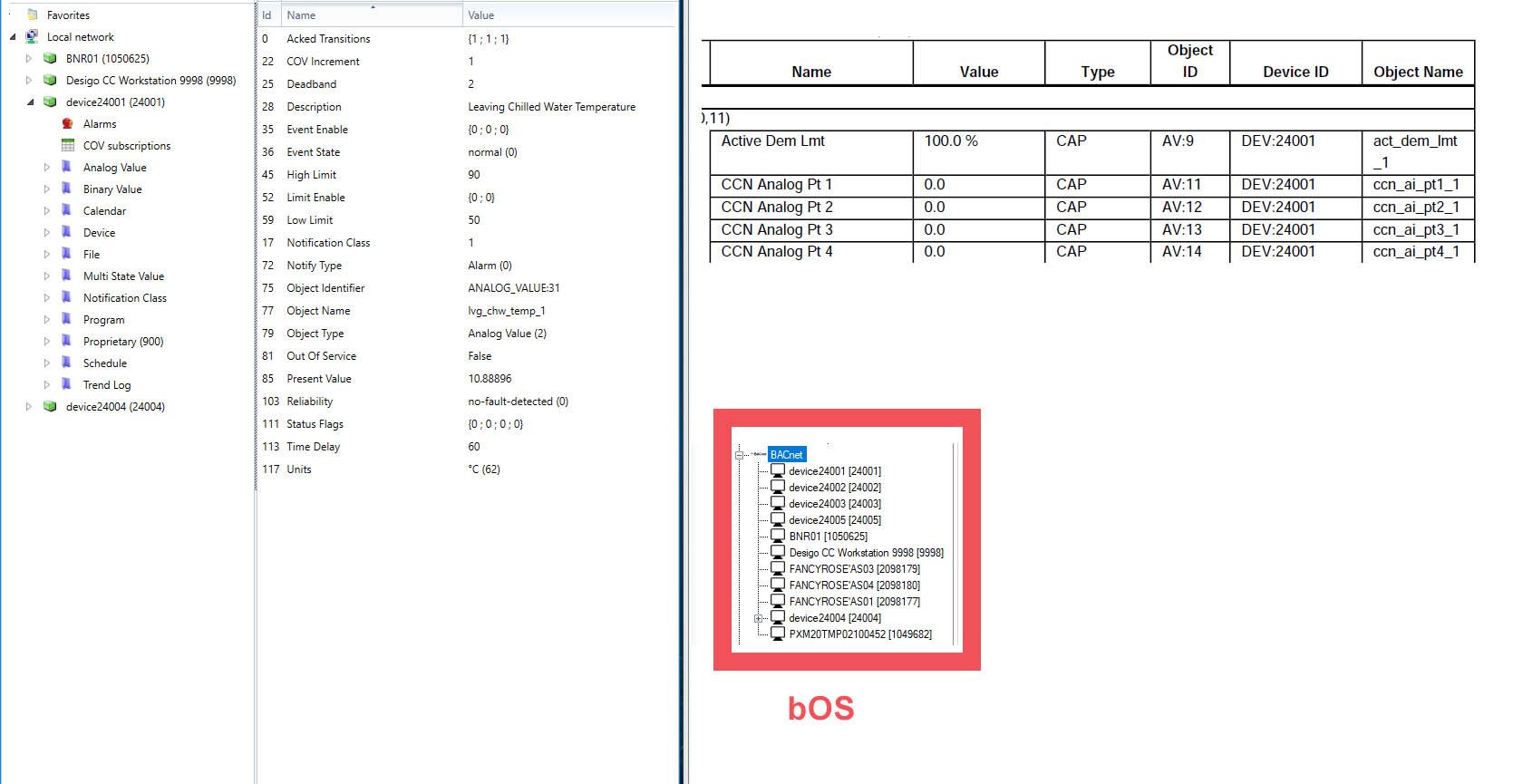Select Proprietary (900) in the tree
This screenshot has width=1513, height=784.
pyautogui.click(x=123, y=342)
